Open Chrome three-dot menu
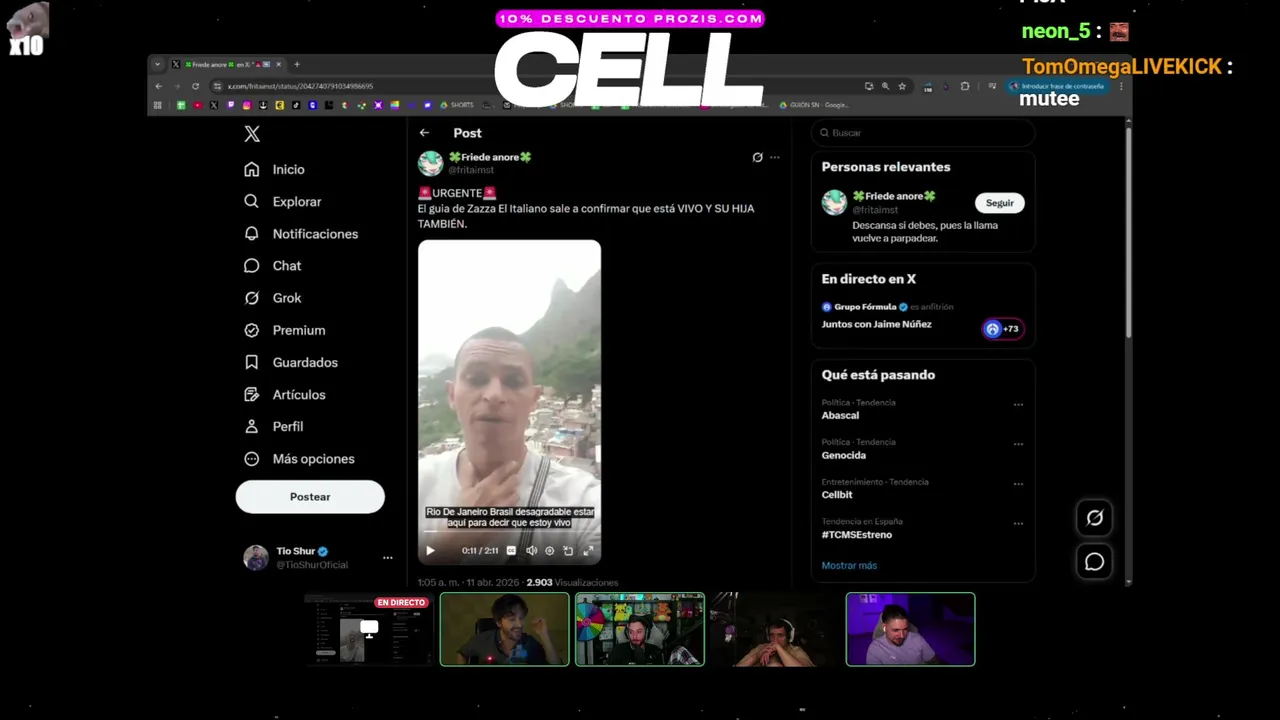Screen dimensions: 1280x720 tap(1122, 86)
